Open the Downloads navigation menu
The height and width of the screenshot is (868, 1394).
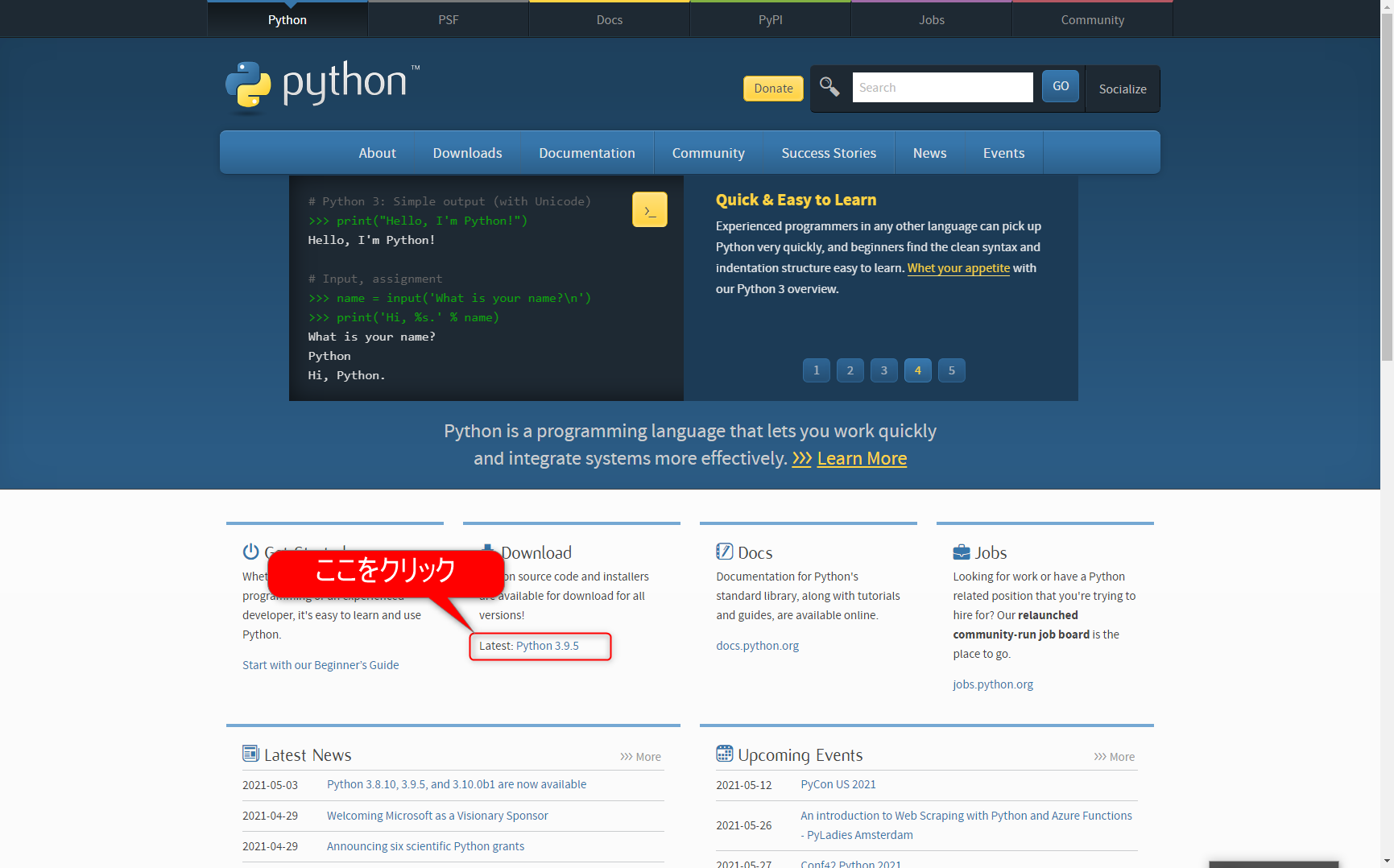click(x=467, y=152)
